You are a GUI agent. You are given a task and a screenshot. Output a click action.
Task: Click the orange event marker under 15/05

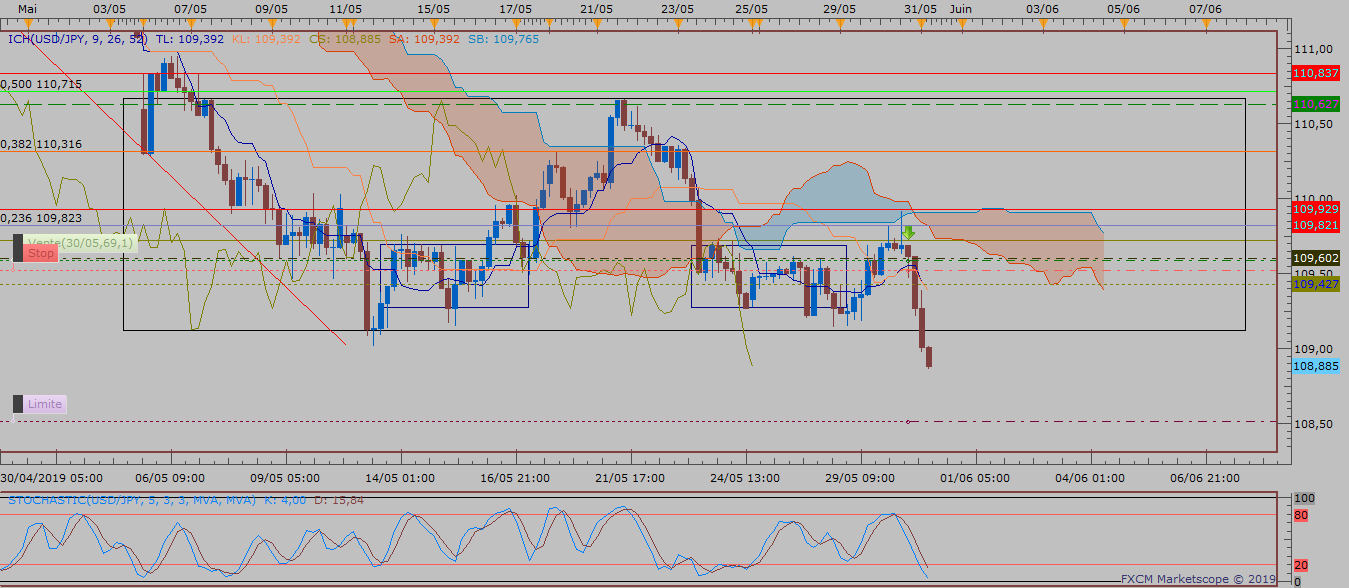coord(433,22)
